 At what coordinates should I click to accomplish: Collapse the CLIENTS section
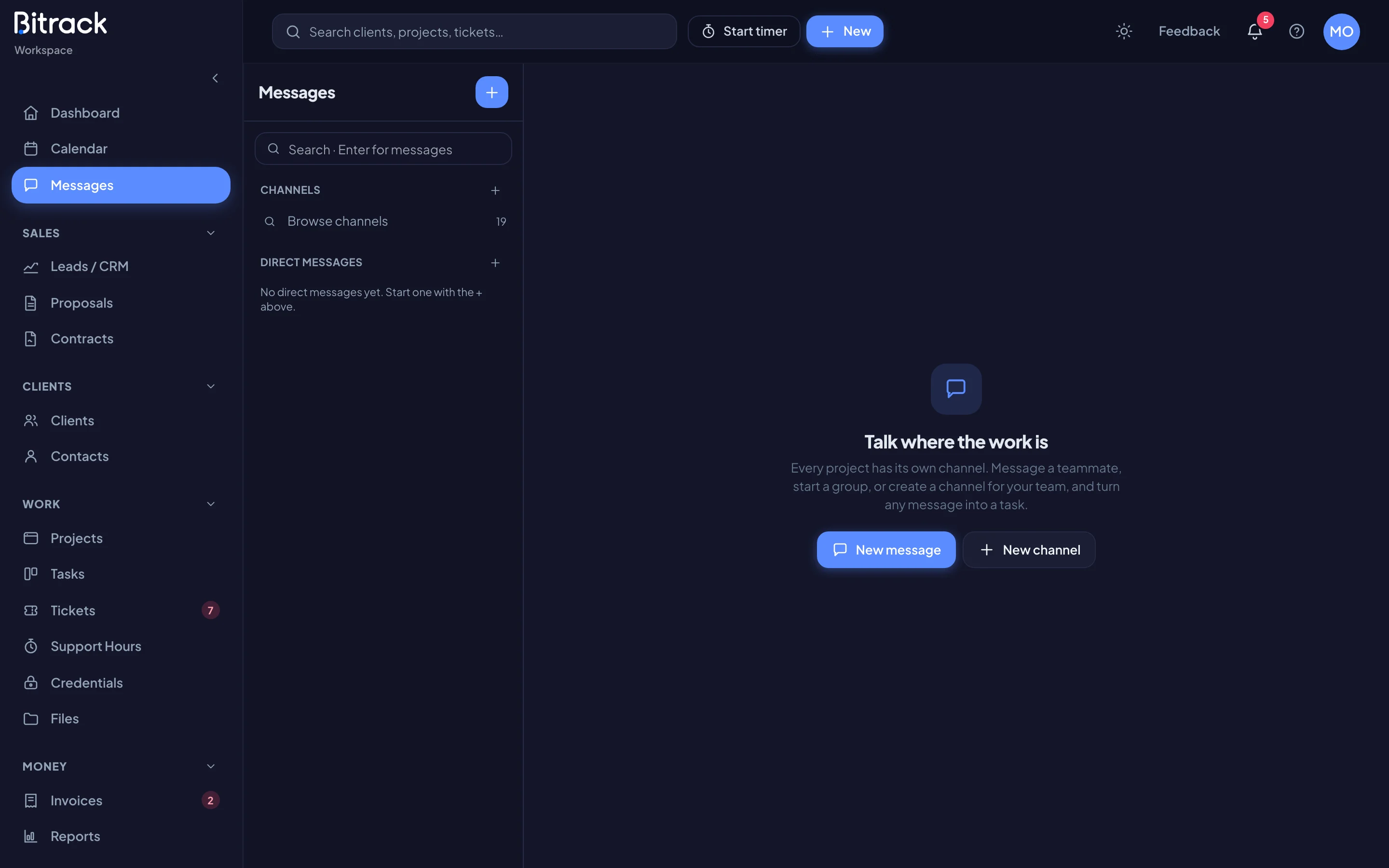click(211, 386)
